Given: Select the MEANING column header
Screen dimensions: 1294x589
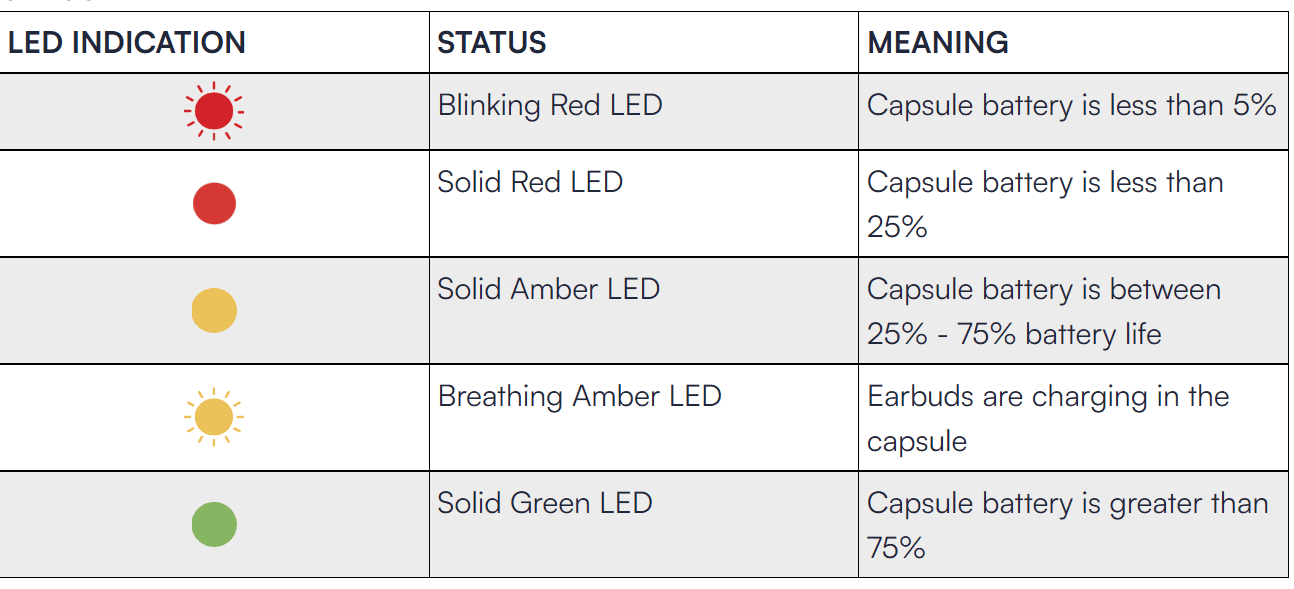Looking at the screenshot, I should (938, 43).
